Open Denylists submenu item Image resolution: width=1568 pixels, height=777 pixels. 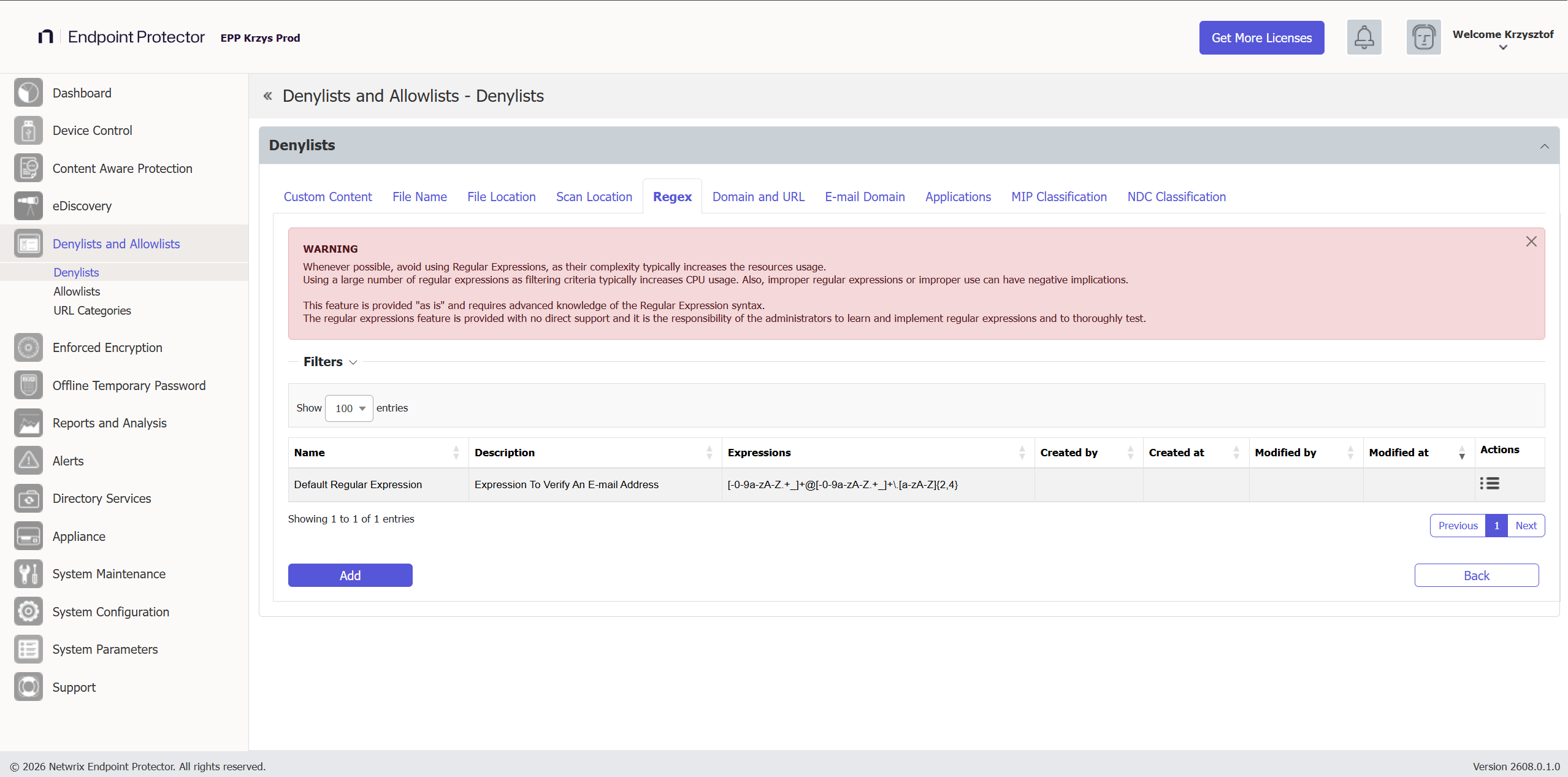76,272
